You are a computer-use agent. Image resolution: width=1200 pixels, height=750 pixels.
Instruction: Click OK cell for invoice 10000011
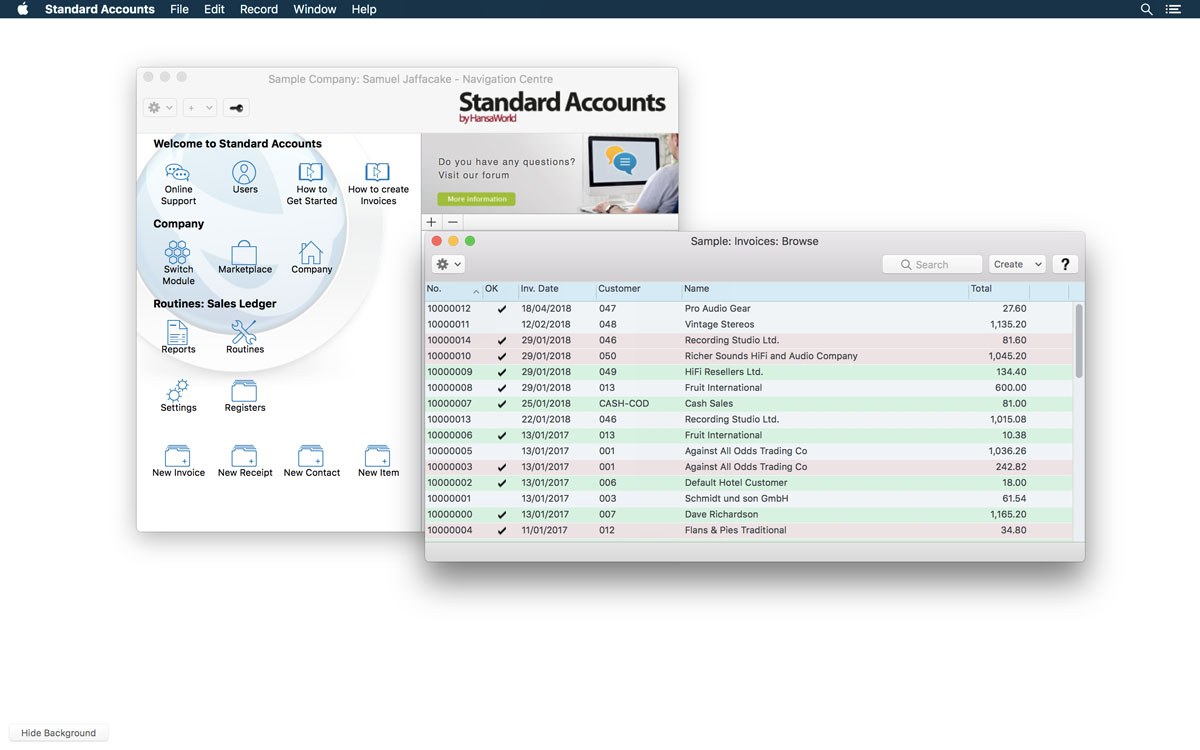coord(502,325)
